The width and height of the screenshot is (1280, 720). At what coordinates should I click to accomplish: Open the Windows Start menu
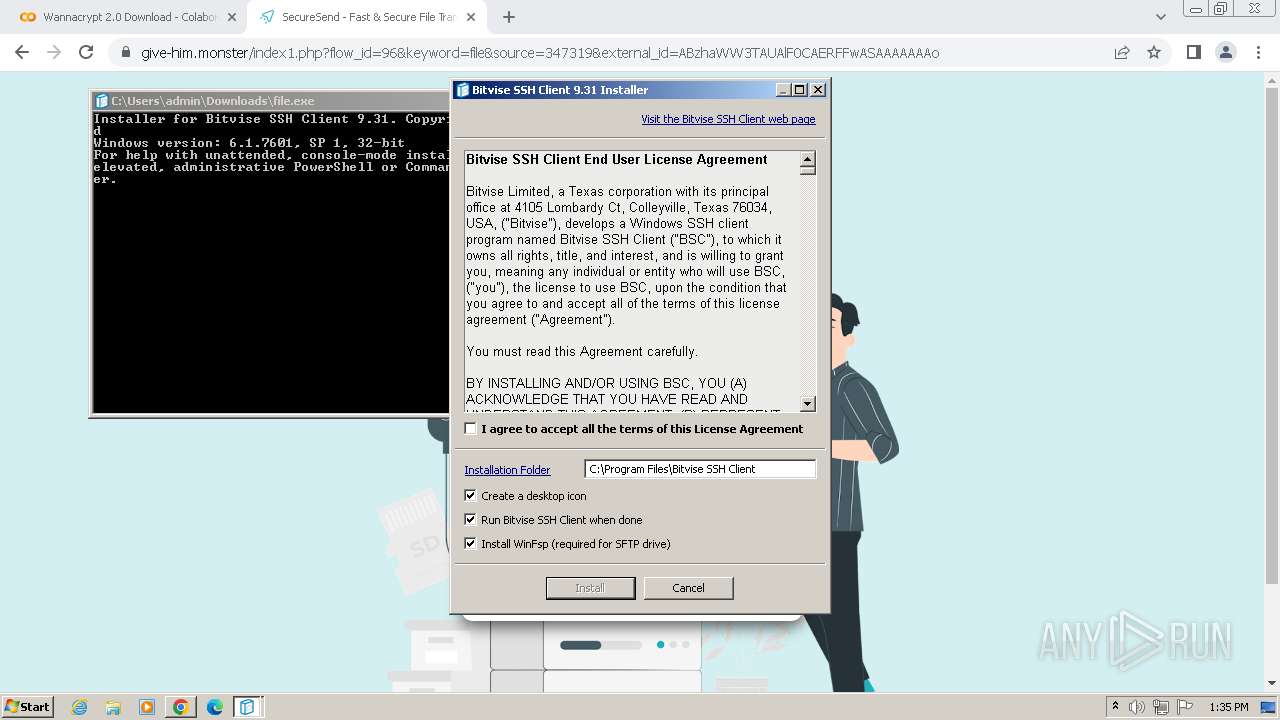coord(27,706)
